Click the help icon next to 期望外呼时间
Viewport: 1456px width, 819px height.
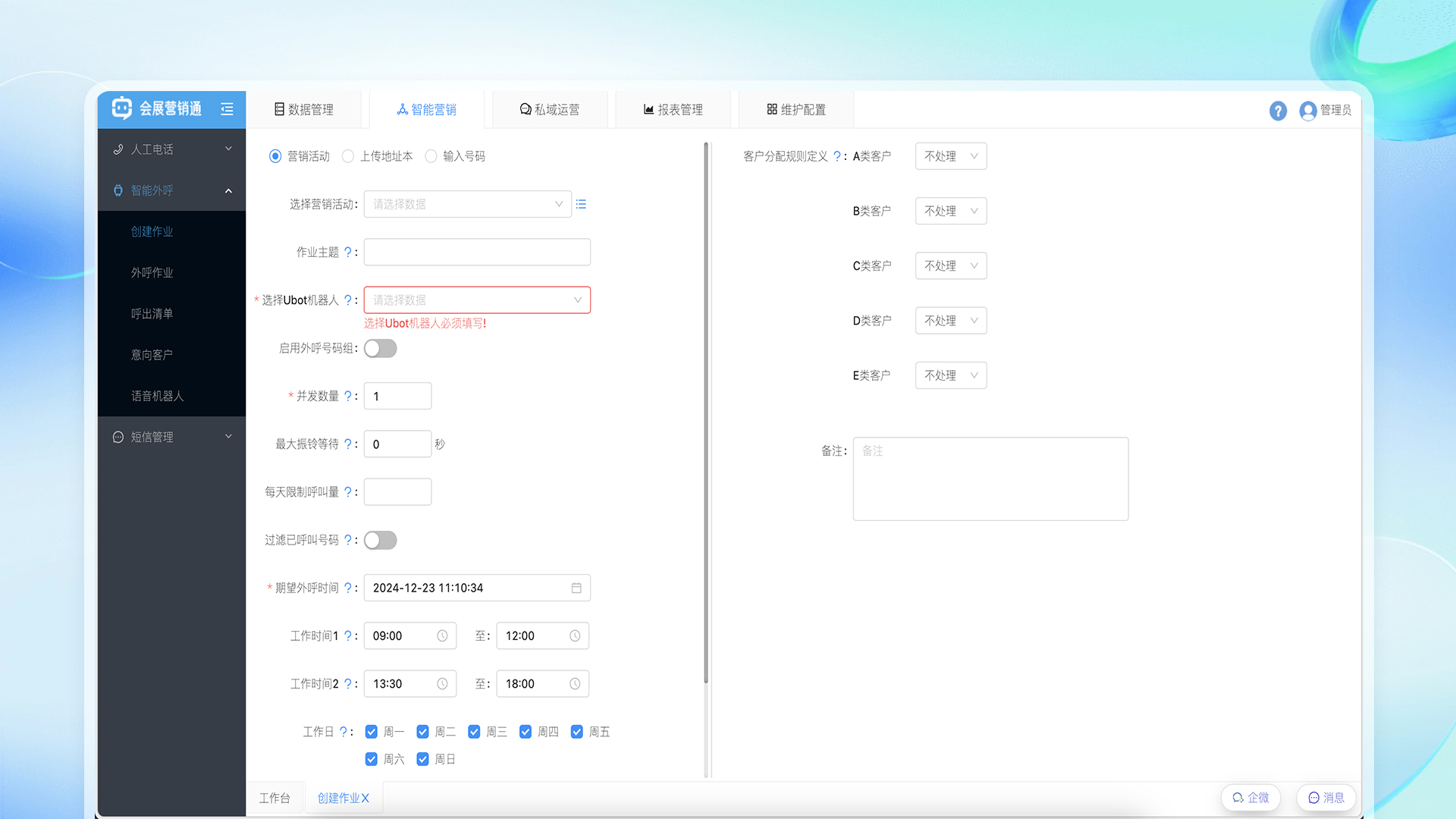[348, 588]
